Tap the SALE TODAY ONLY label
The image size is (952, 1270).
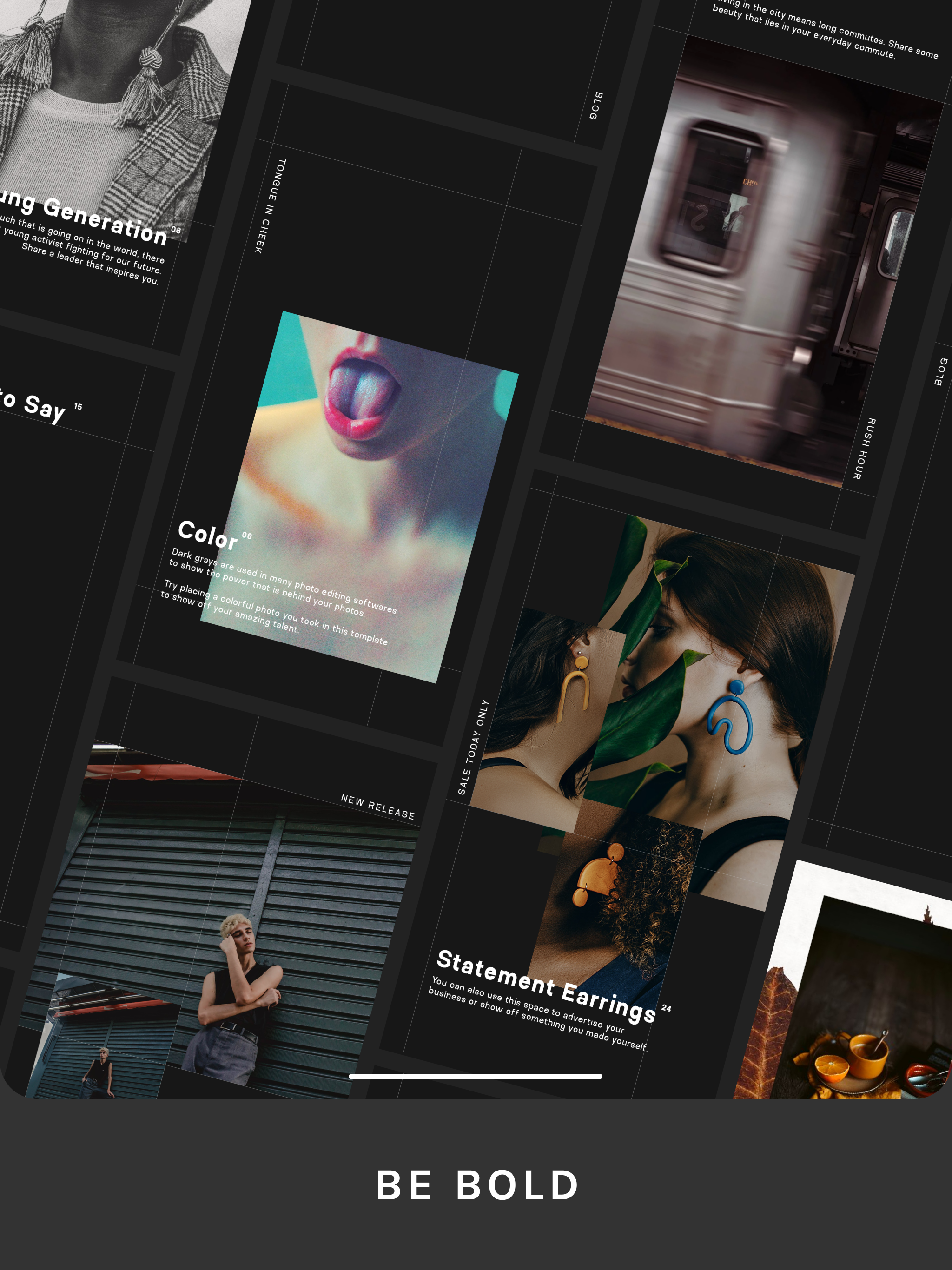pyautogui.click(x=473, y=747)
